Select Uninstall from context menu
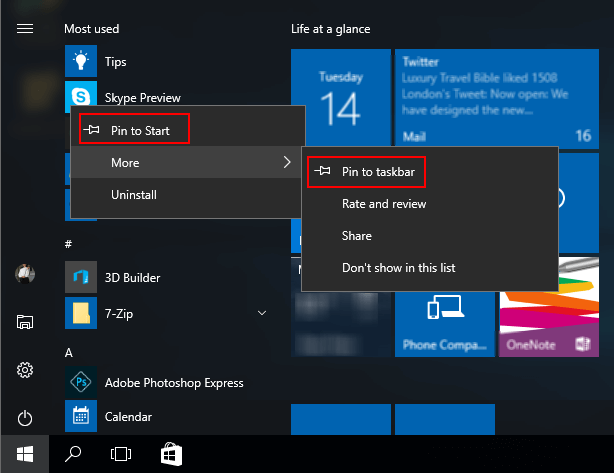Screen dimensions: 614x473 pos(186,195)
